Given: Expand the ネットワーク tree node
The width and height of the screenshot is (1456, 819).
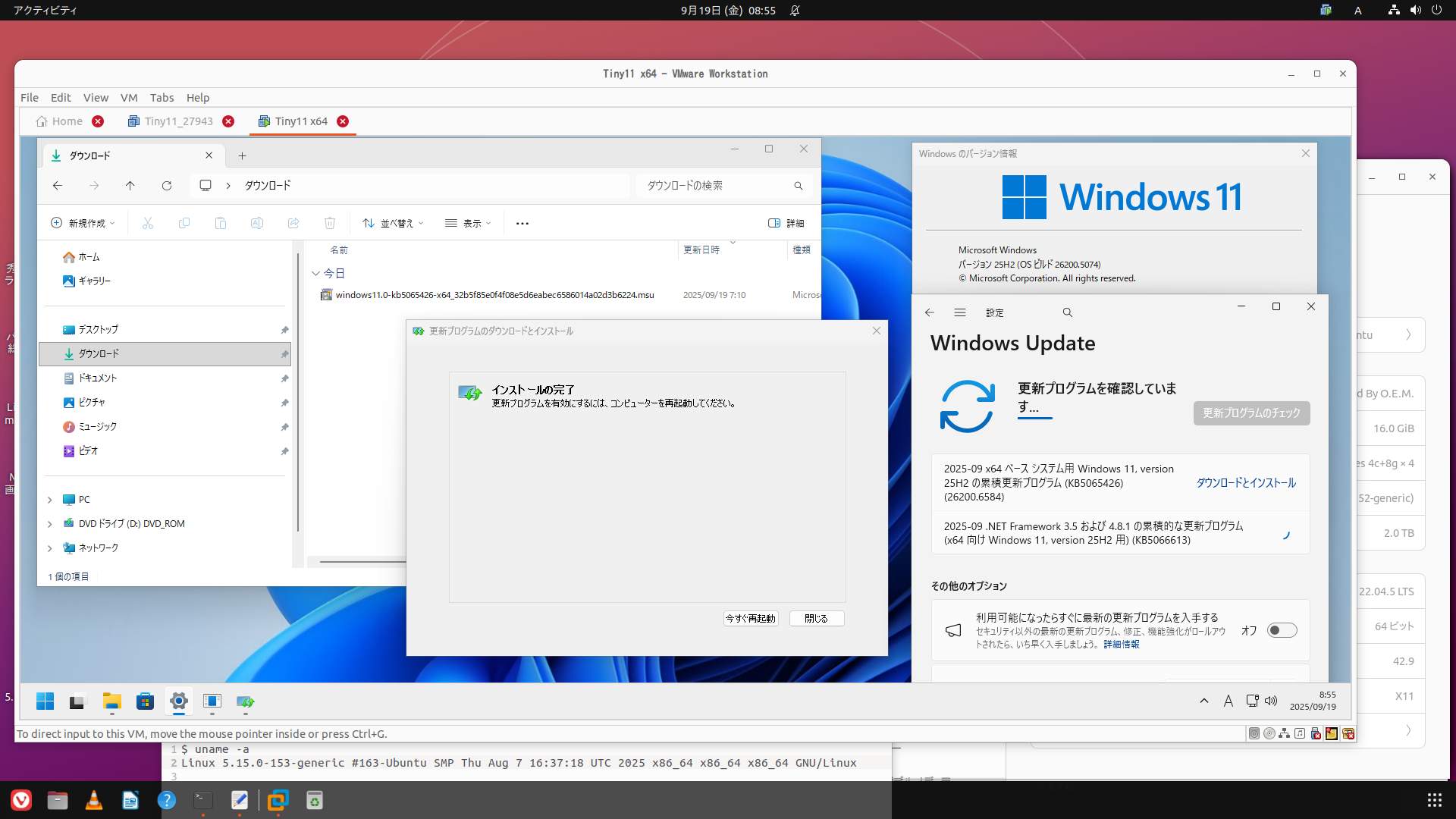Looking at the screenshot, I should click(x=50, y=548).
